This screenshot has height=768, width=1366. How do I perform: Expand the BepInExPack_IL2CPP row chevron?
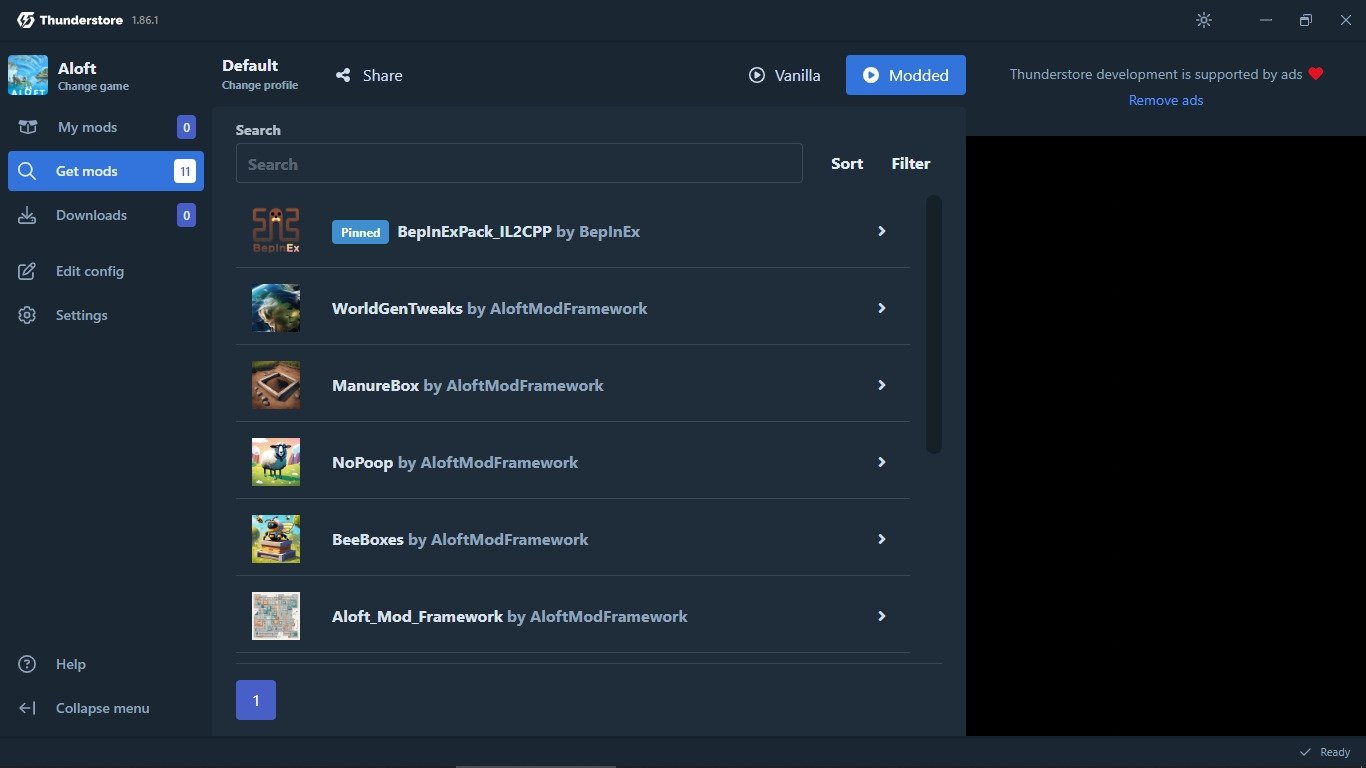tap(882, 231)
